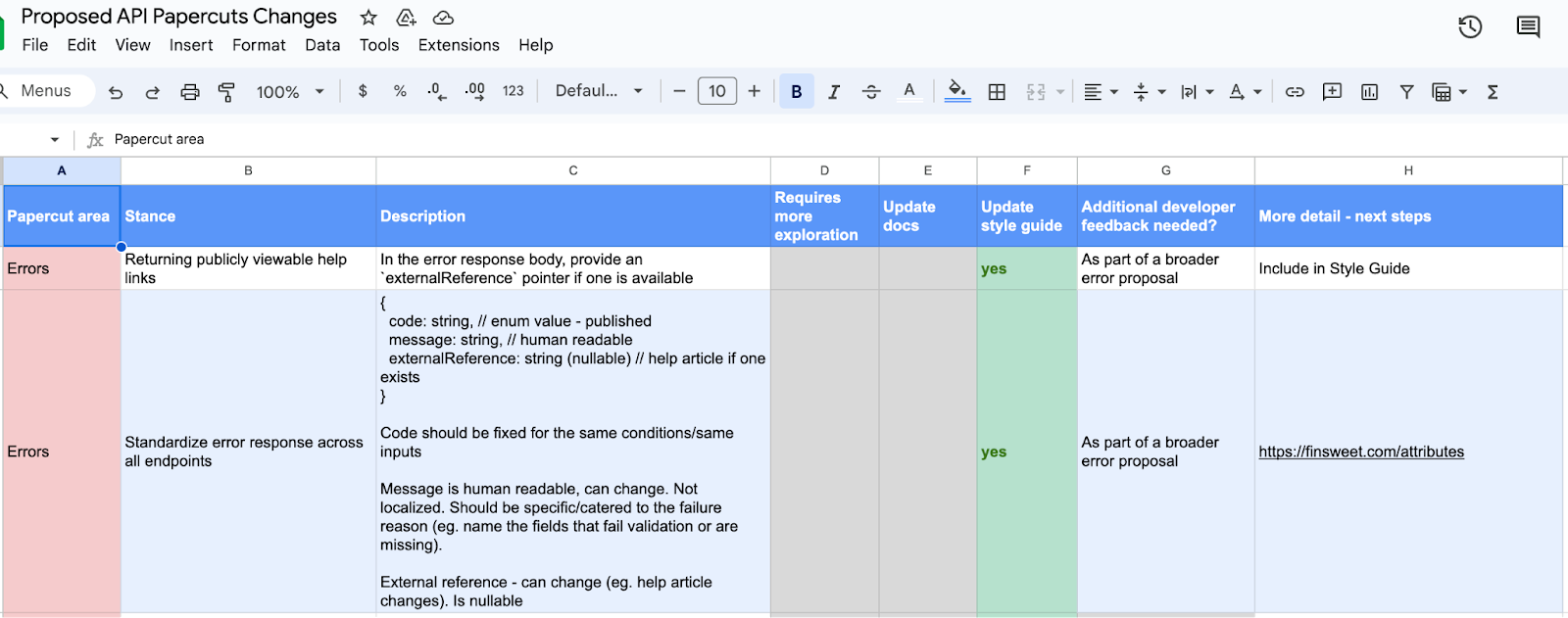Open the Tools menu

[379, 45]
